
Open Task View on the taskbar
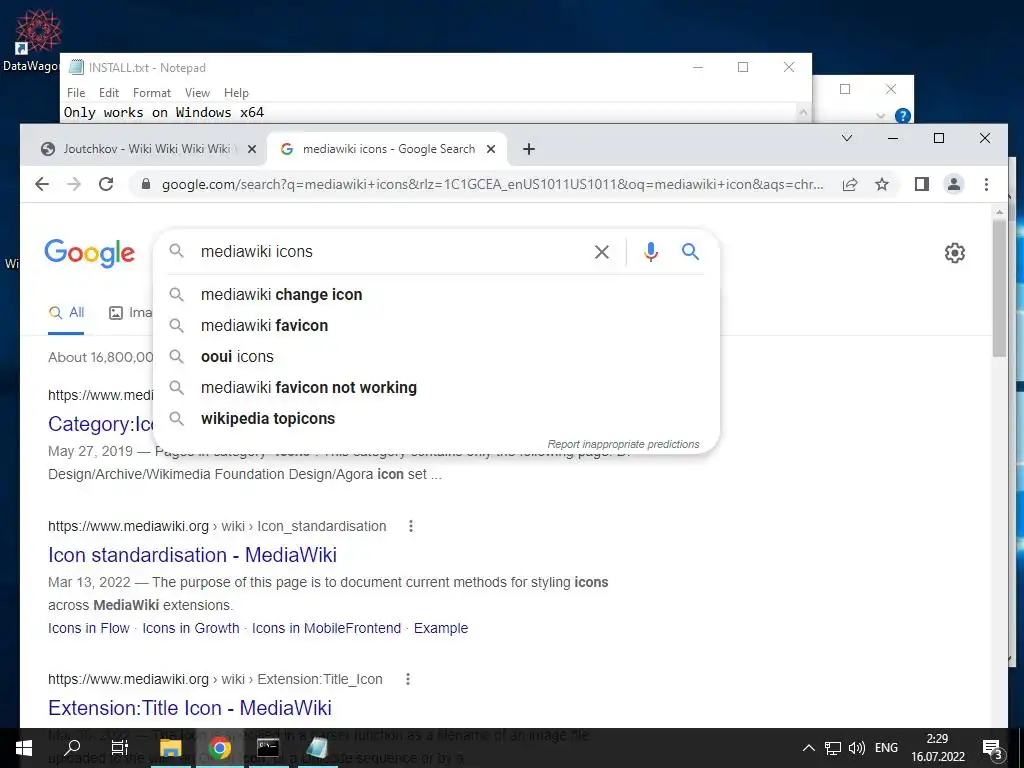pos(120,748)
